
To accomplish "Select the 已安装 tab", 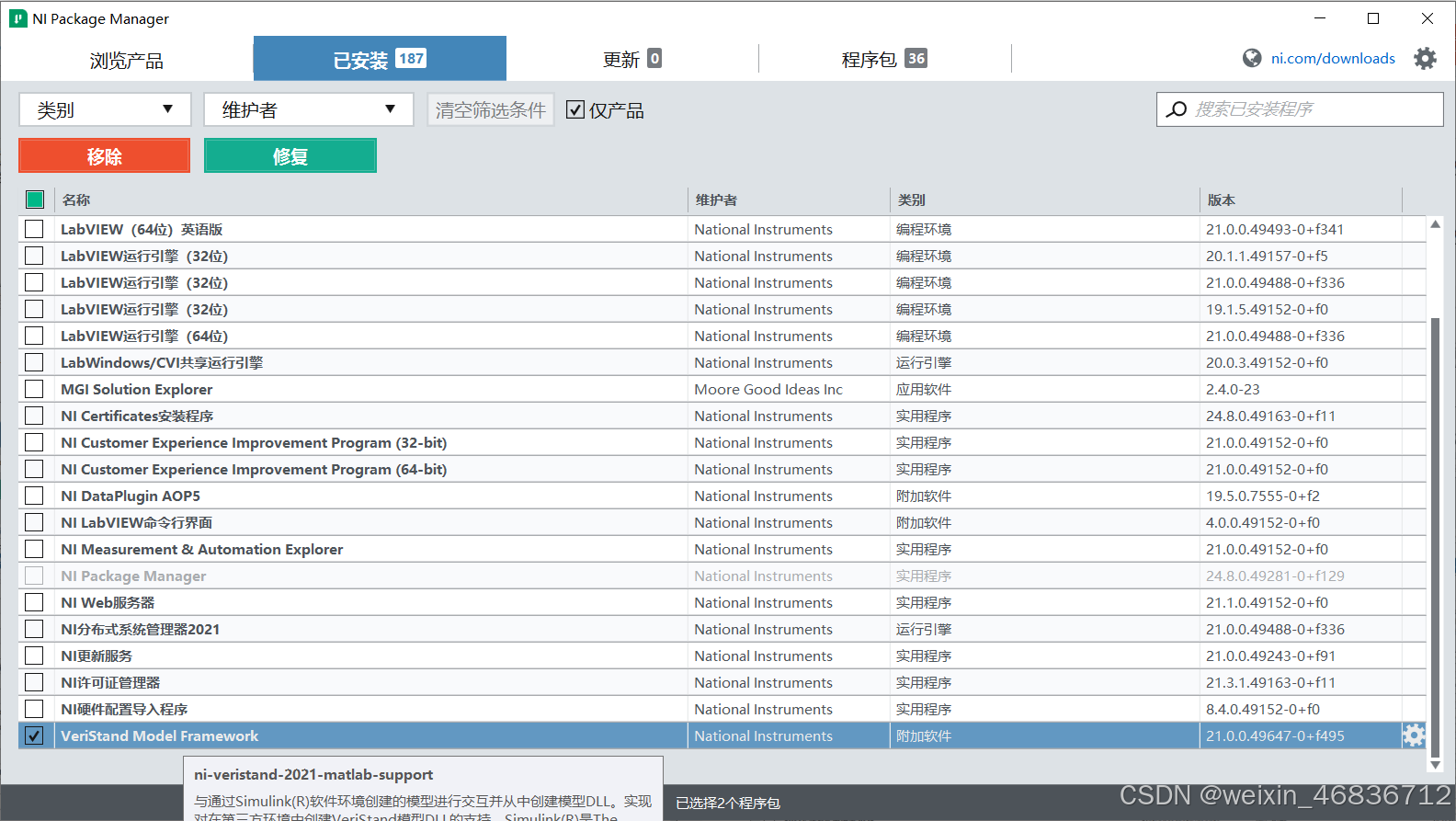I will [380, 59].
